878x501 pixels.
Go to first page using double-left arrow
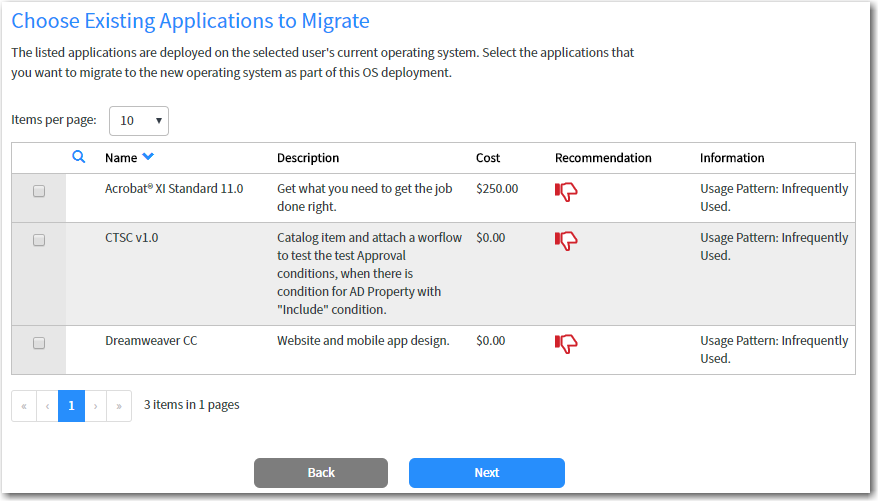tap(24, 406)
